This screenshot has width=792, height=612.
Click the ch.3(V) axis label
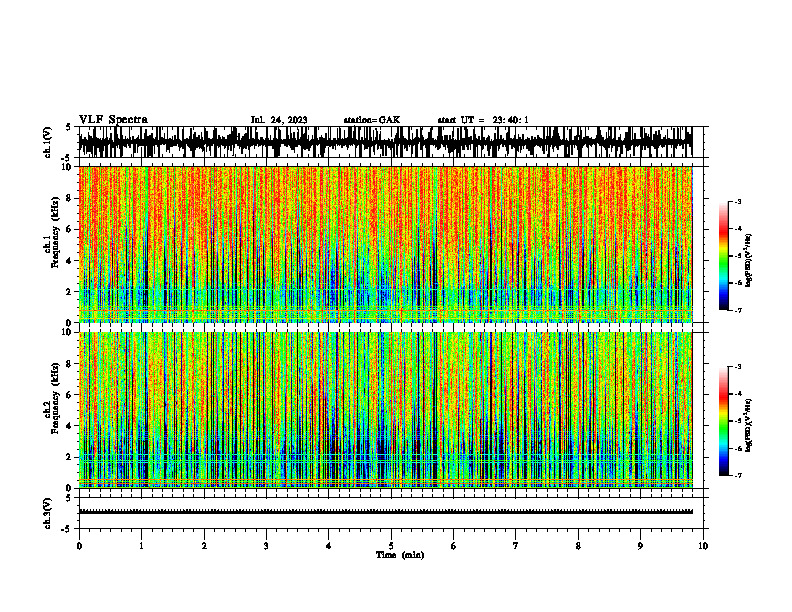[x=48, y=513]
